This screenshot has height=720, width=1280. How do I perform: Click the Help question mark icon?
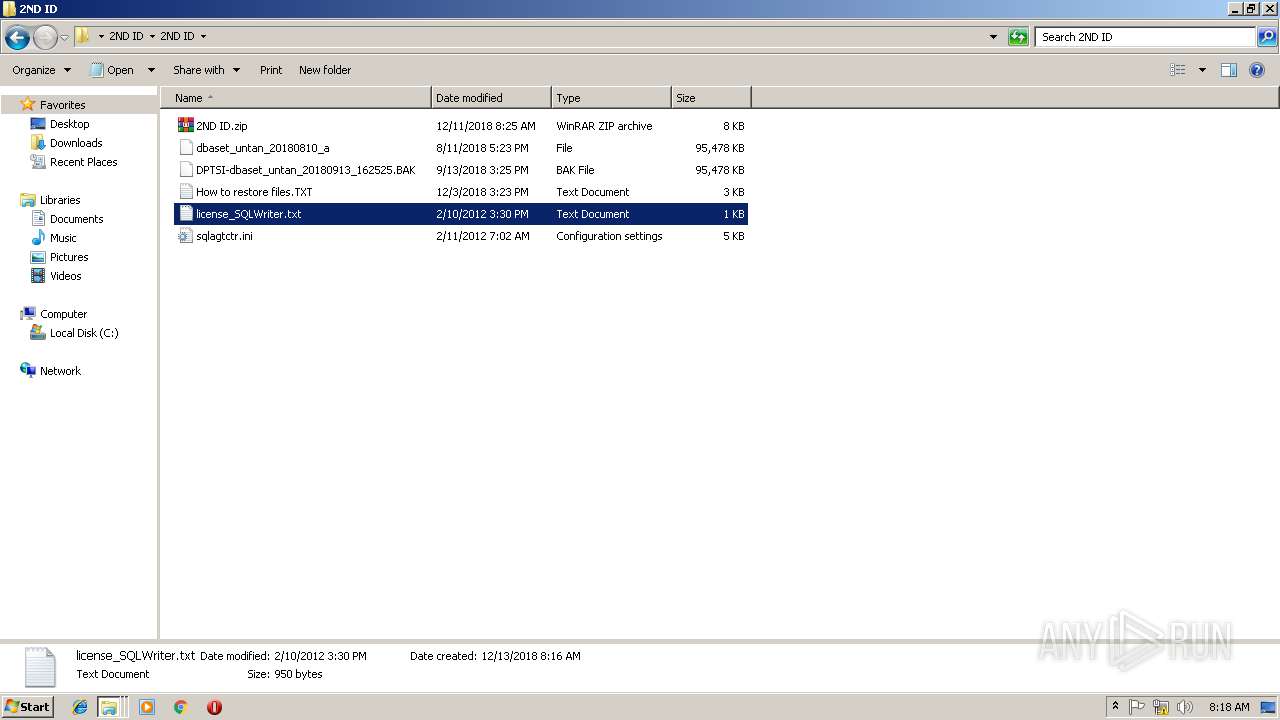click(1258, 70)
